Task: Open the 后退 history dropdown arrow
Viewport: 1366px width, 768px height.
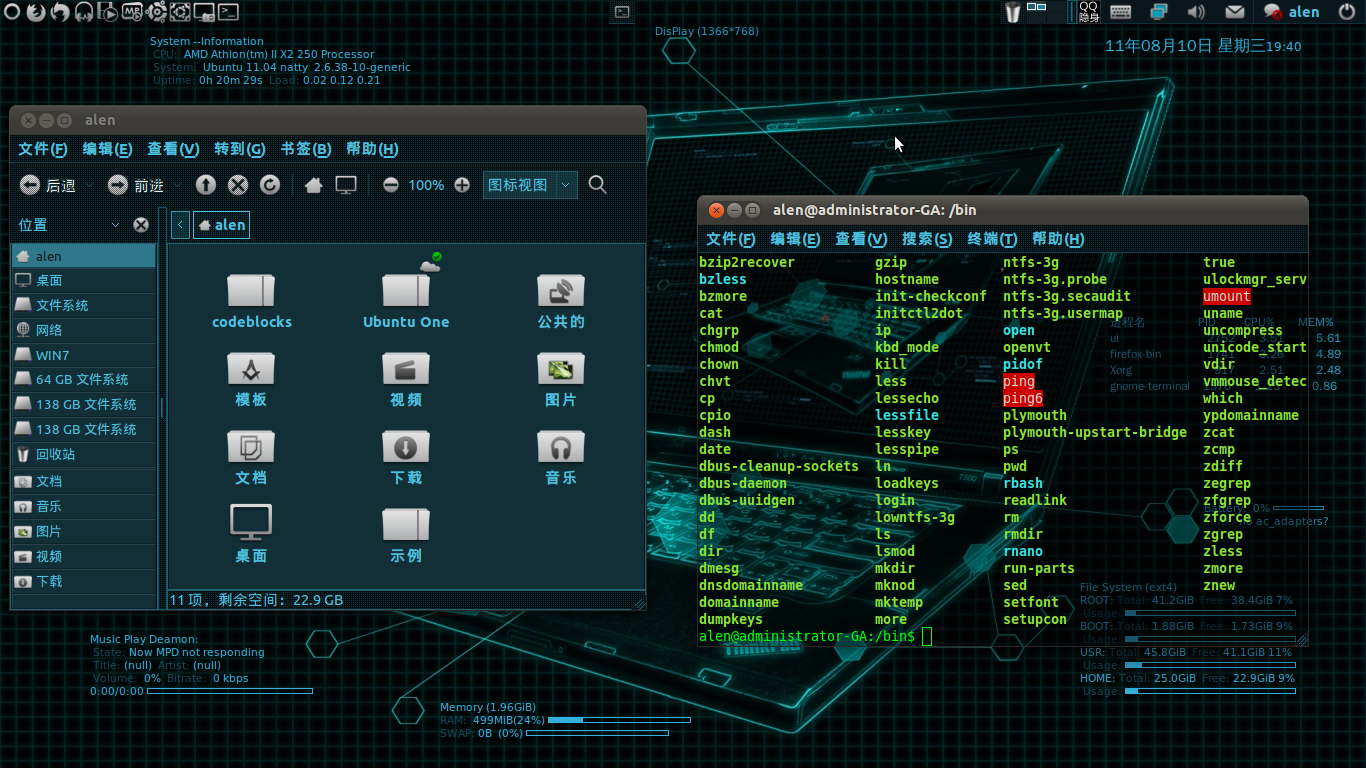Action: pos(88,185)
